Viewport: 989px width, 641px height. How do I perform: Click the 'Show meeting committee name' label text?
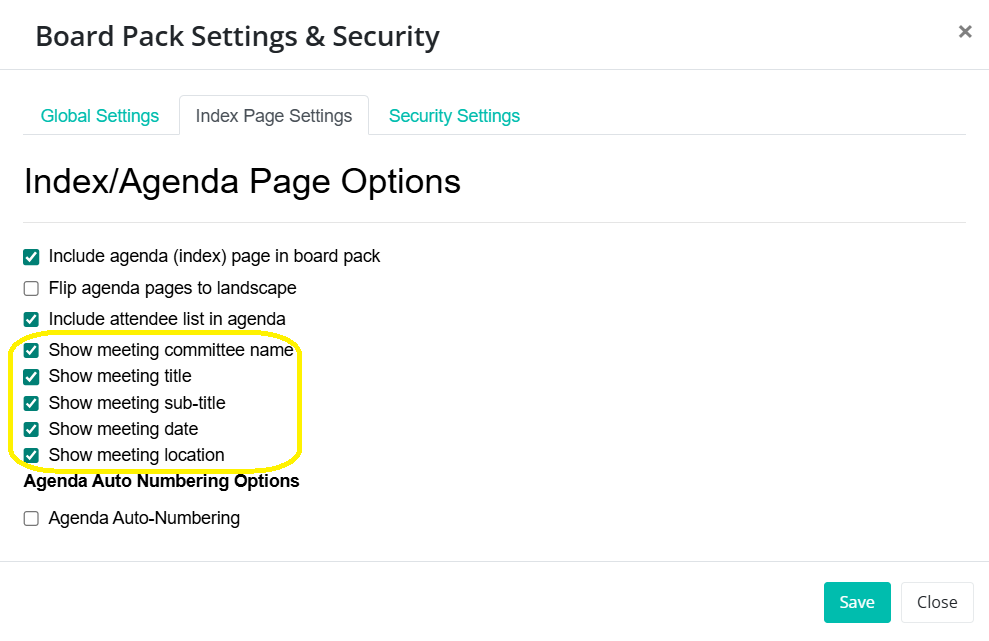pos(171,350)
